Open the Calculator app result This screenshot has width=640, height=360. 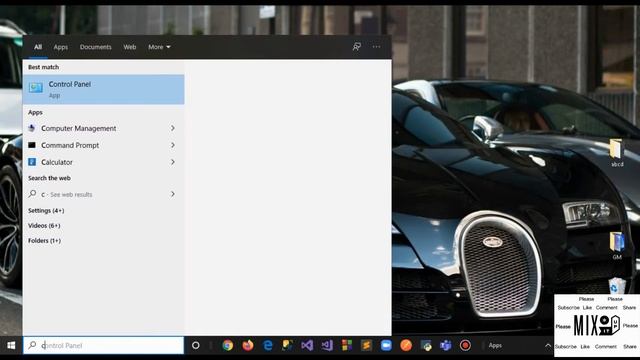coord(57,162)
